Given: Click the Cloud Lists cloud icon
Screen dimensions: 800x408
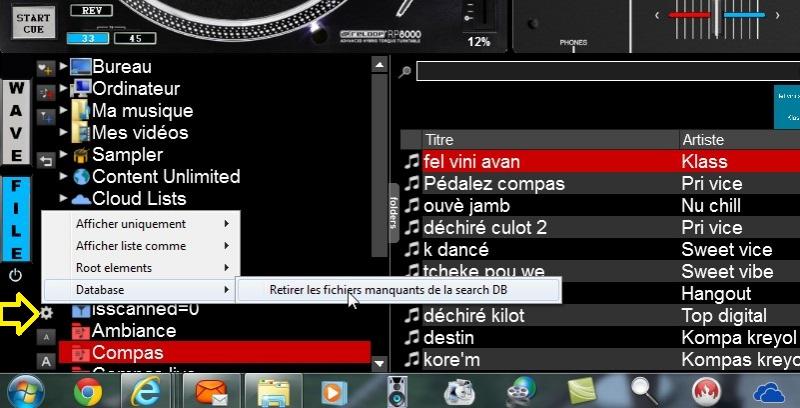Looking at the screenshot, I should [81, 199].
